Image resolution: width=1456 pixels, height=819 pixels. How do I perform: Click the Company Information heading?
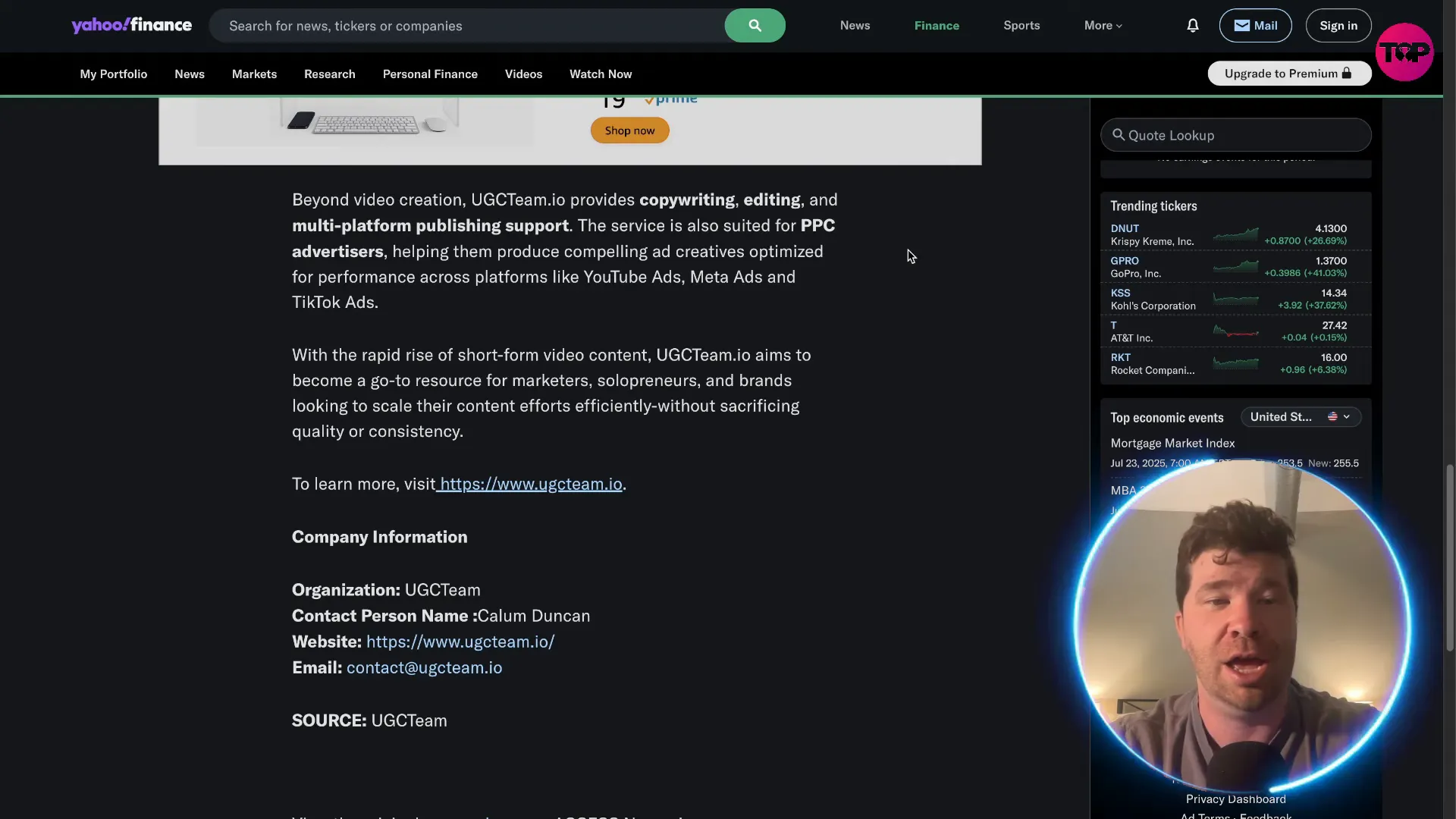(x=379, y=537)
